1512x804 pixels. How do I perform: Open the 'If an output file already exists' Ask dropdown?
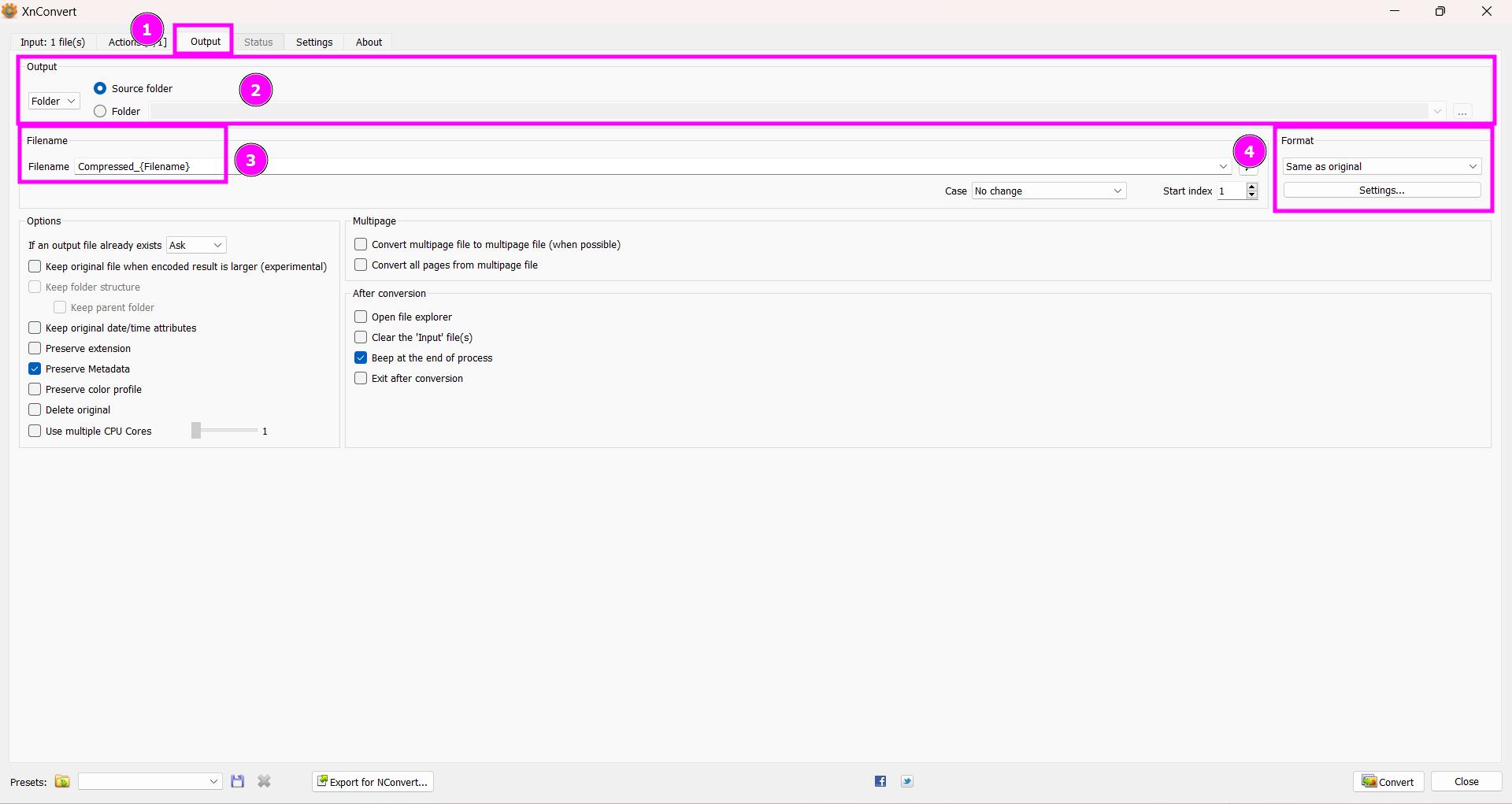tap(196, 245)
